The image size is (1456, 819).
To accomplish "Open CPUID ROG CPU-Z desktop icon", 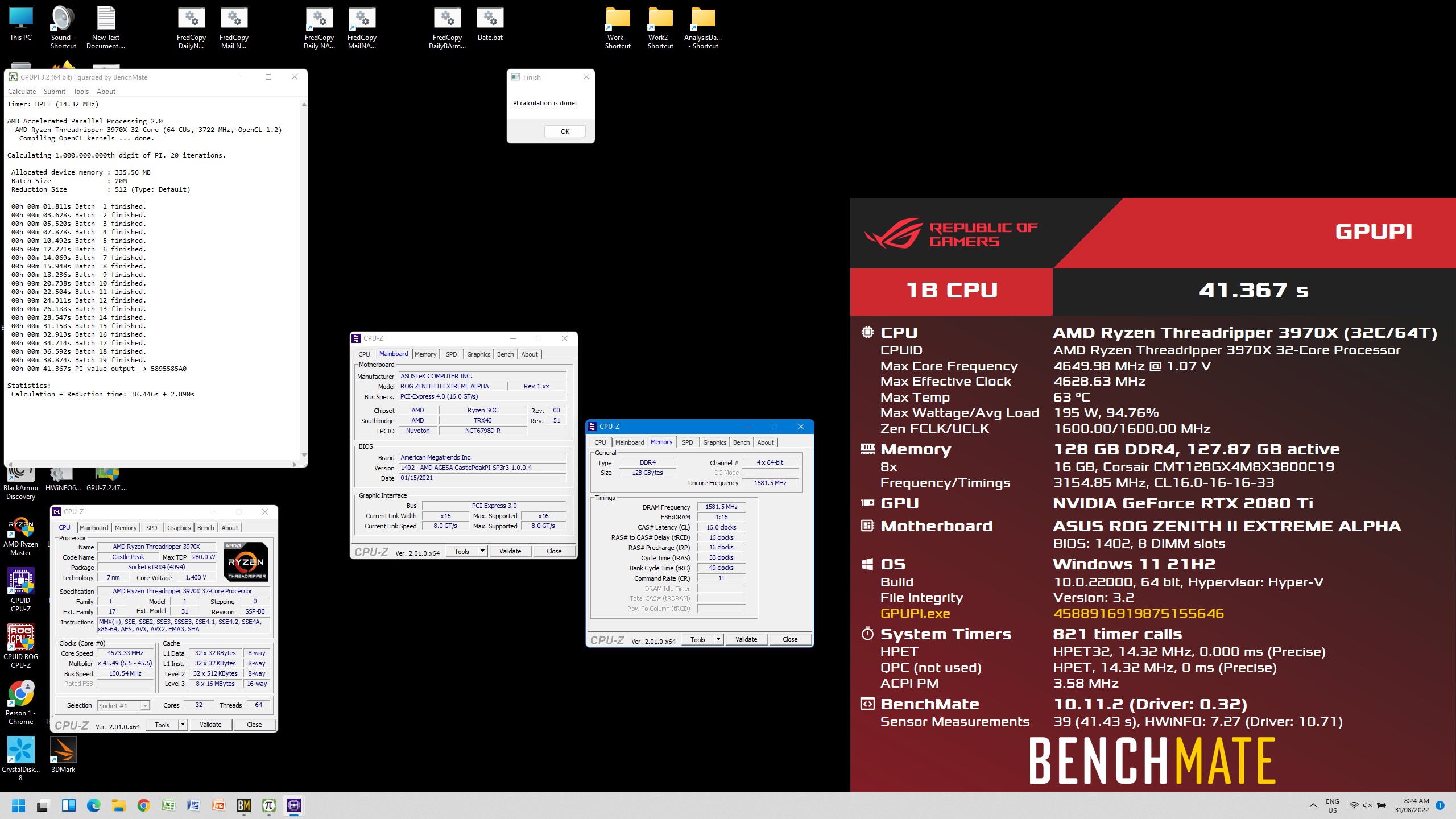I will tap(20, 646).
